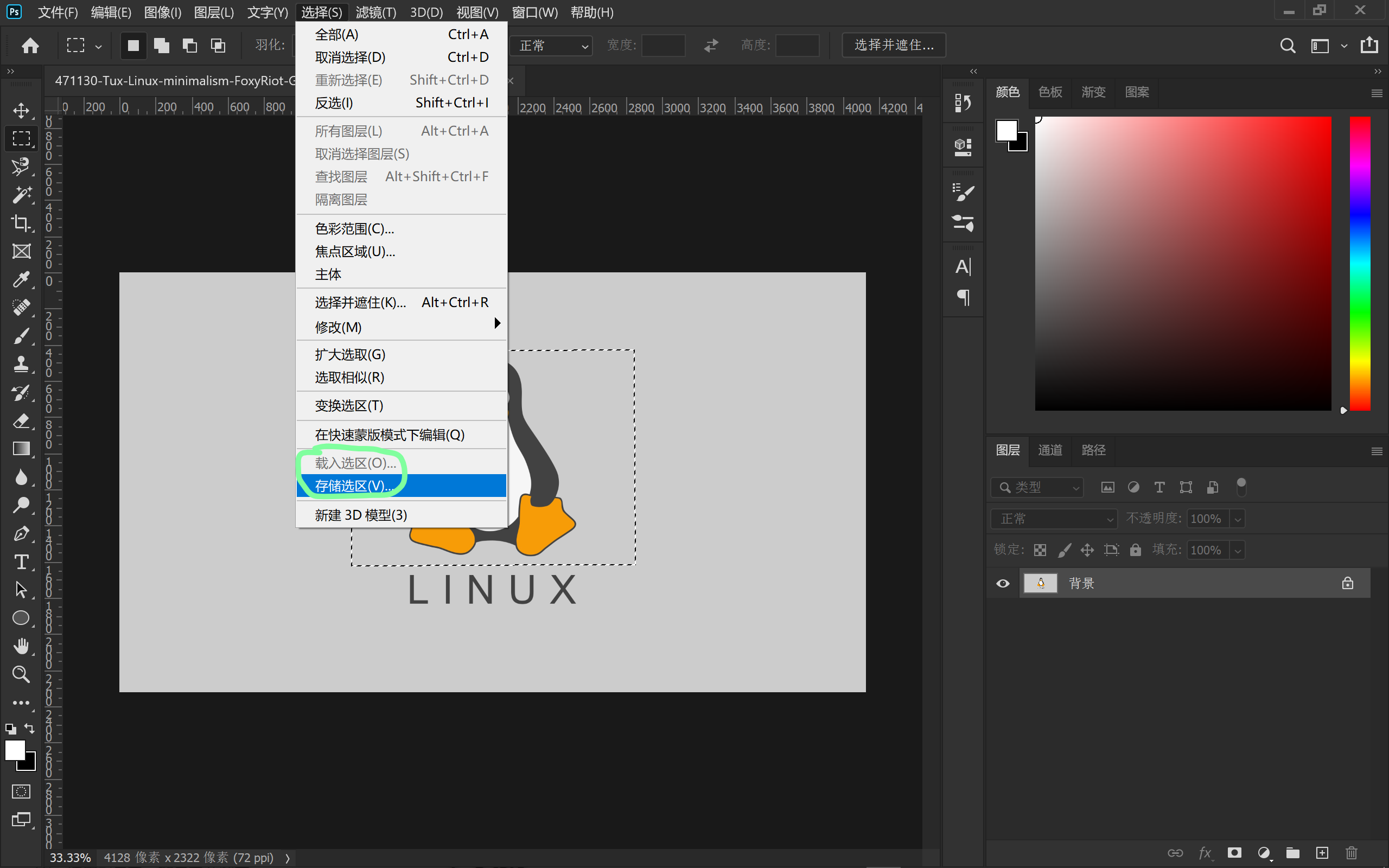Open the Layers panel hamburger menu
The height and width of the screenshot is (868, 1389).
click(1377, 451)
